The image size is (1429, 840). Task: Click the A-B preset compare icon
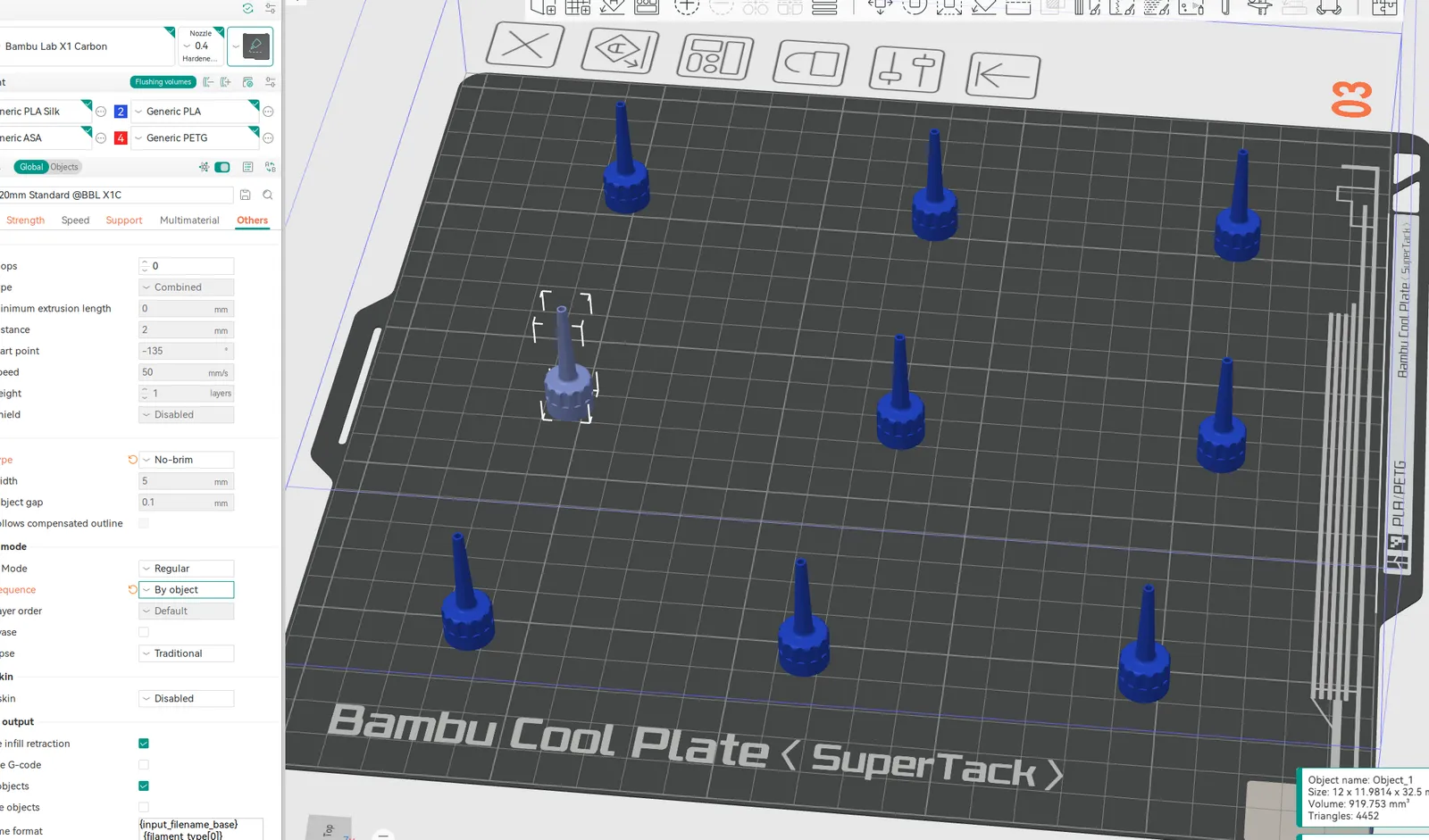point(270,167)
